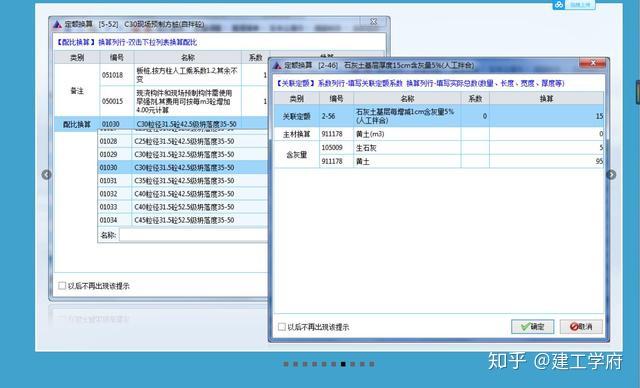Check 以后不再出现该提示 in the front dialog
Viewport: 640px width, 388px height.
(x=282, y=327)
